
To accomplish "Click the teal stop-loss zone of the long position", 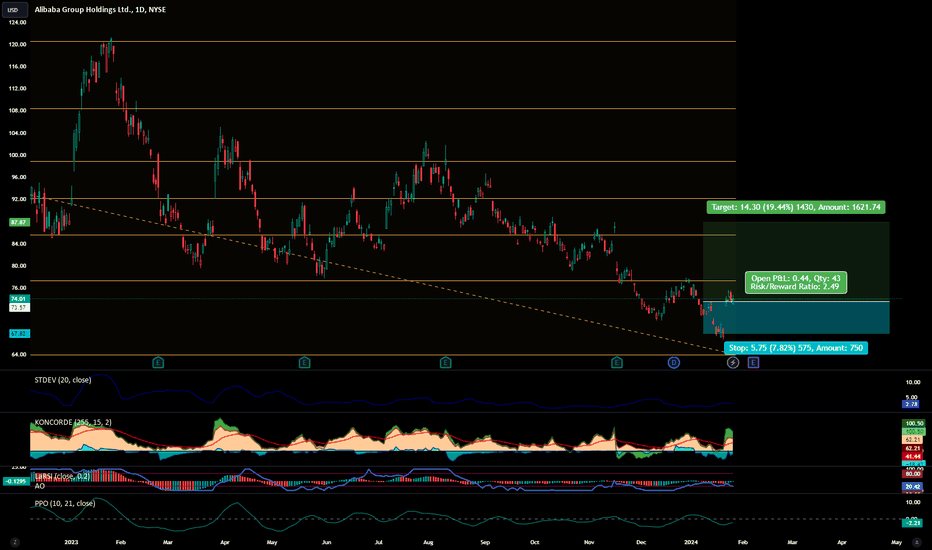I will [796, 318].
